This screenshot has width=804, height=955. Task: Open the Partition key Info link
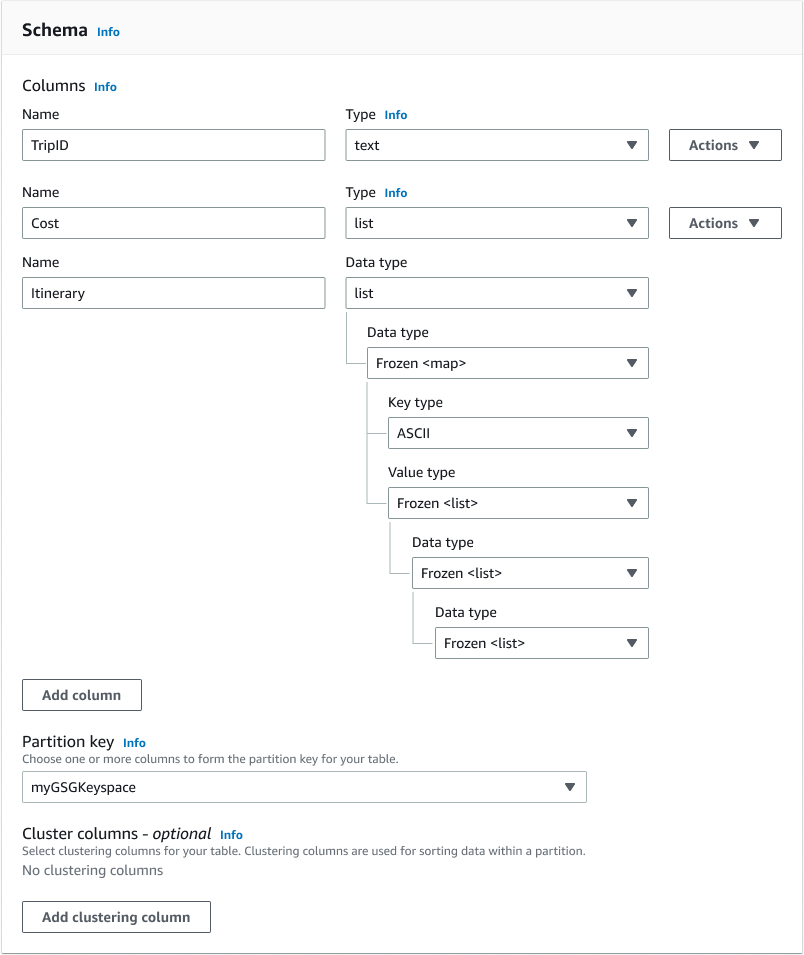pos(134,742)
